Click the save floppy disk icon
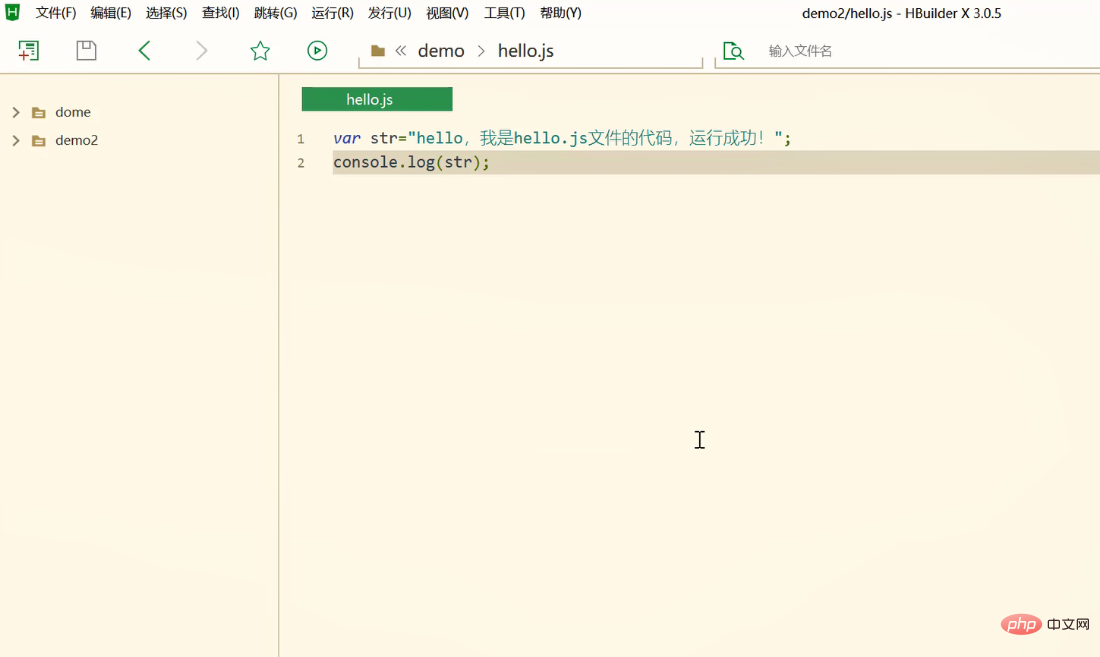The height and width of the screenshot is (657, 1100). [86, 50]
